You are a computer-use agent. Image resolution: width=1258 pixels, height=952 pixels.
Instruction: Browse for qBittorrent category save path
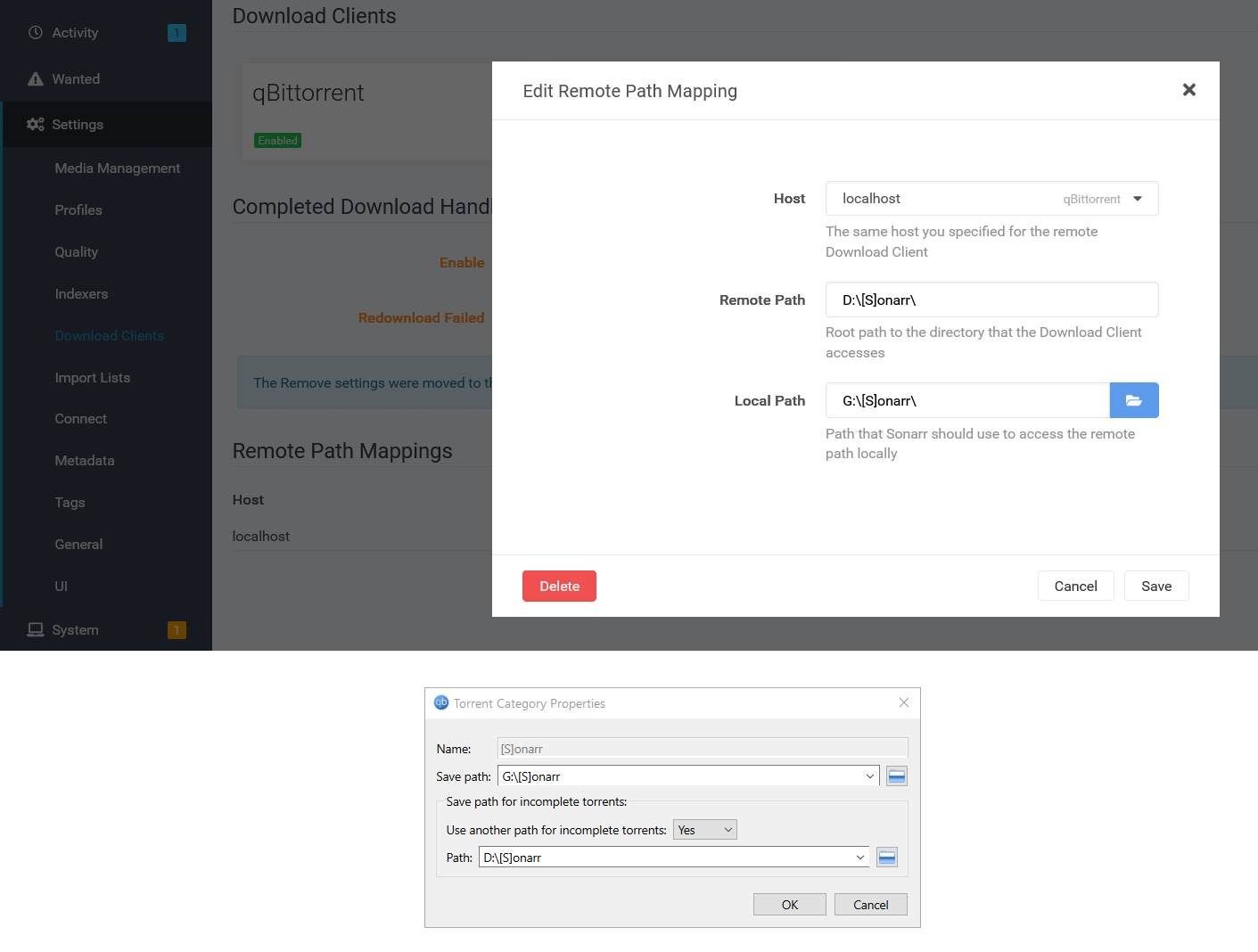(897, 776)
